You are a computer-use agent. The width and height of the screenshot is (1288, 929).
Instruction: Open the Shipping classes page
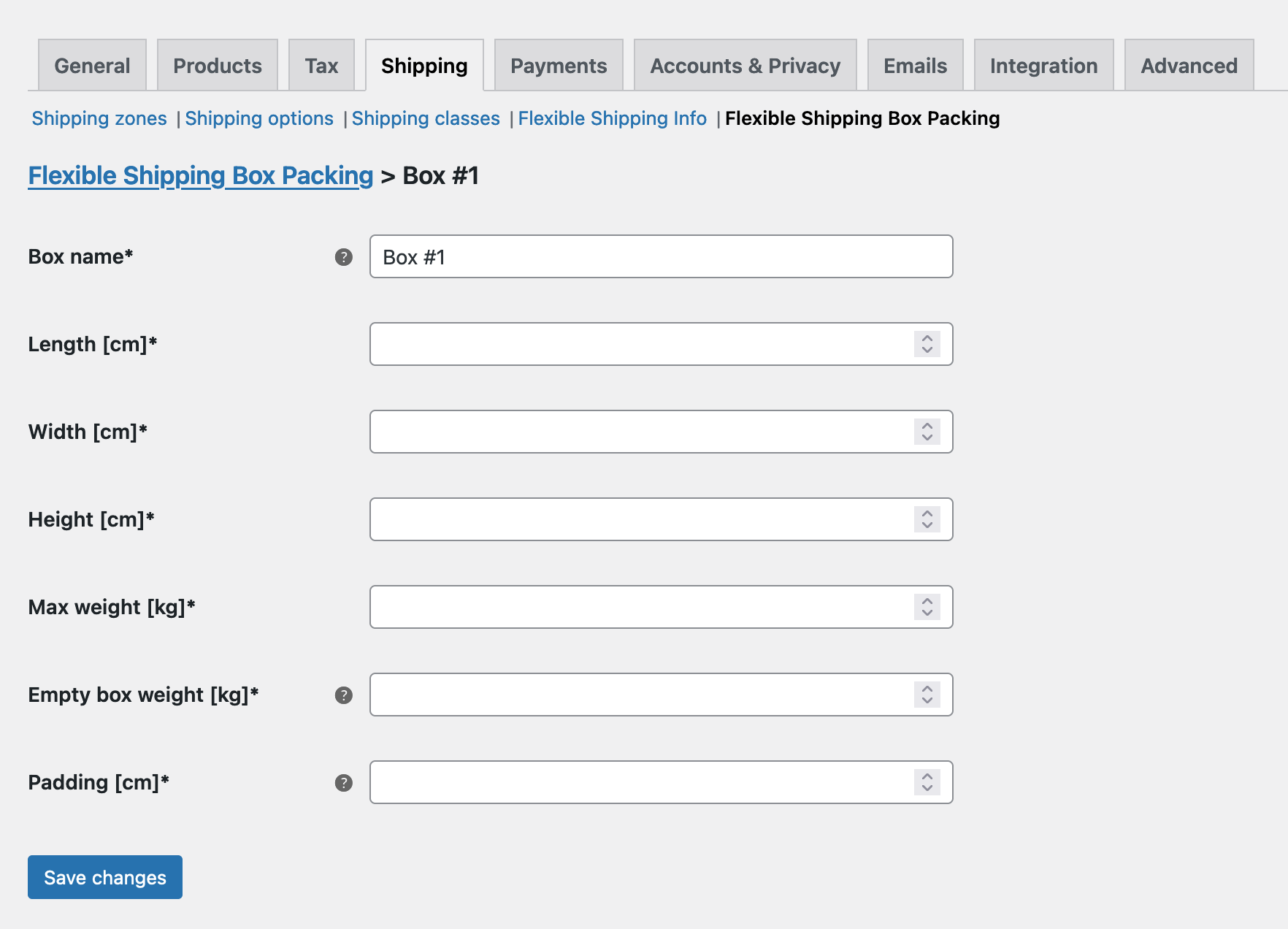[x=426, y=118]
